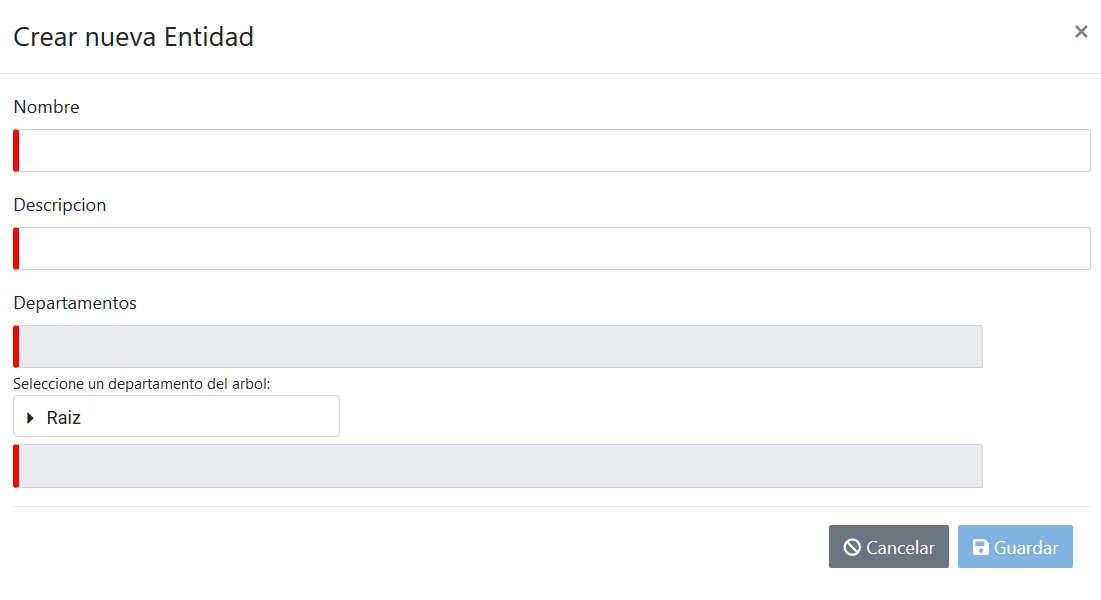
Task: Click the red required marker on Descripcion
Action: [x=16, y=249]
